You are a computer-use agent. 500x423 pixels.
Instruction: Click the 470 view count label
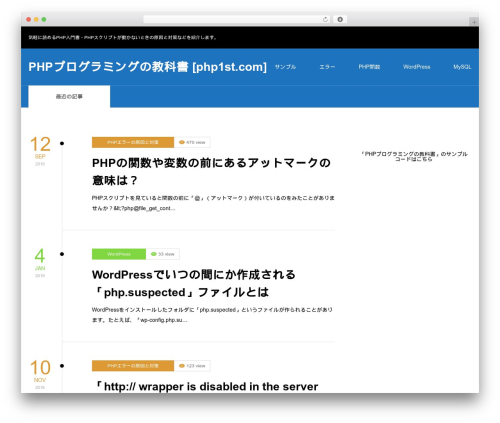tap(196, 142)
